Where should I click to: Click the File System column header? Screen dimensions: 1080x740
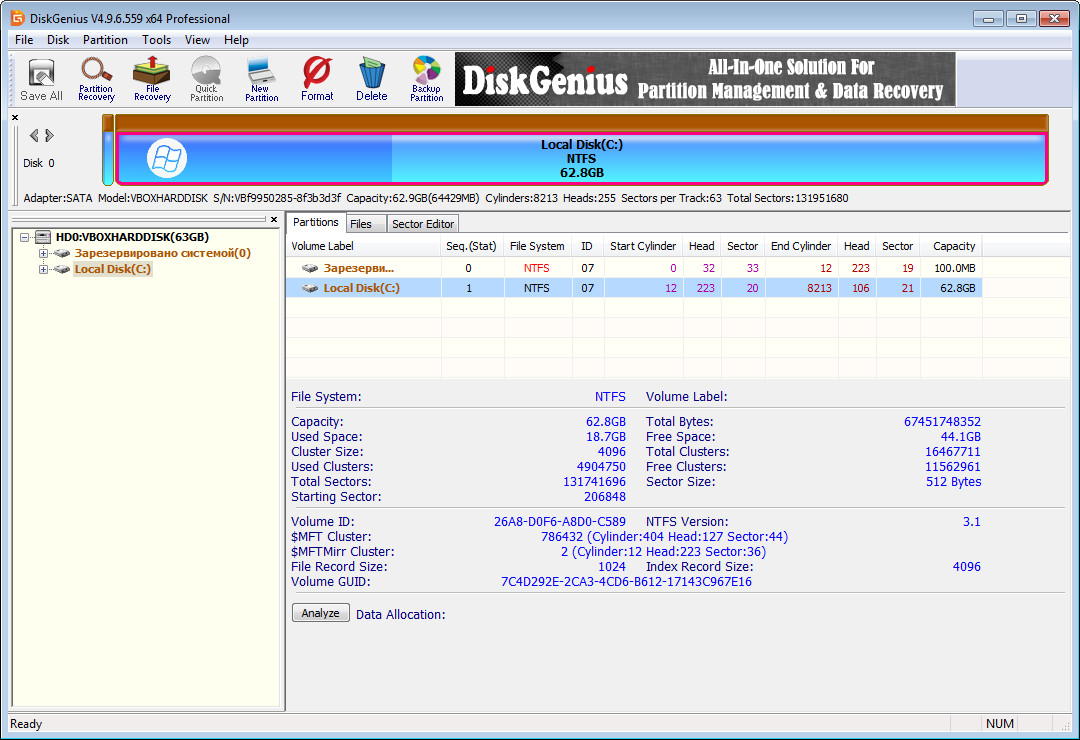pos(537,246)
